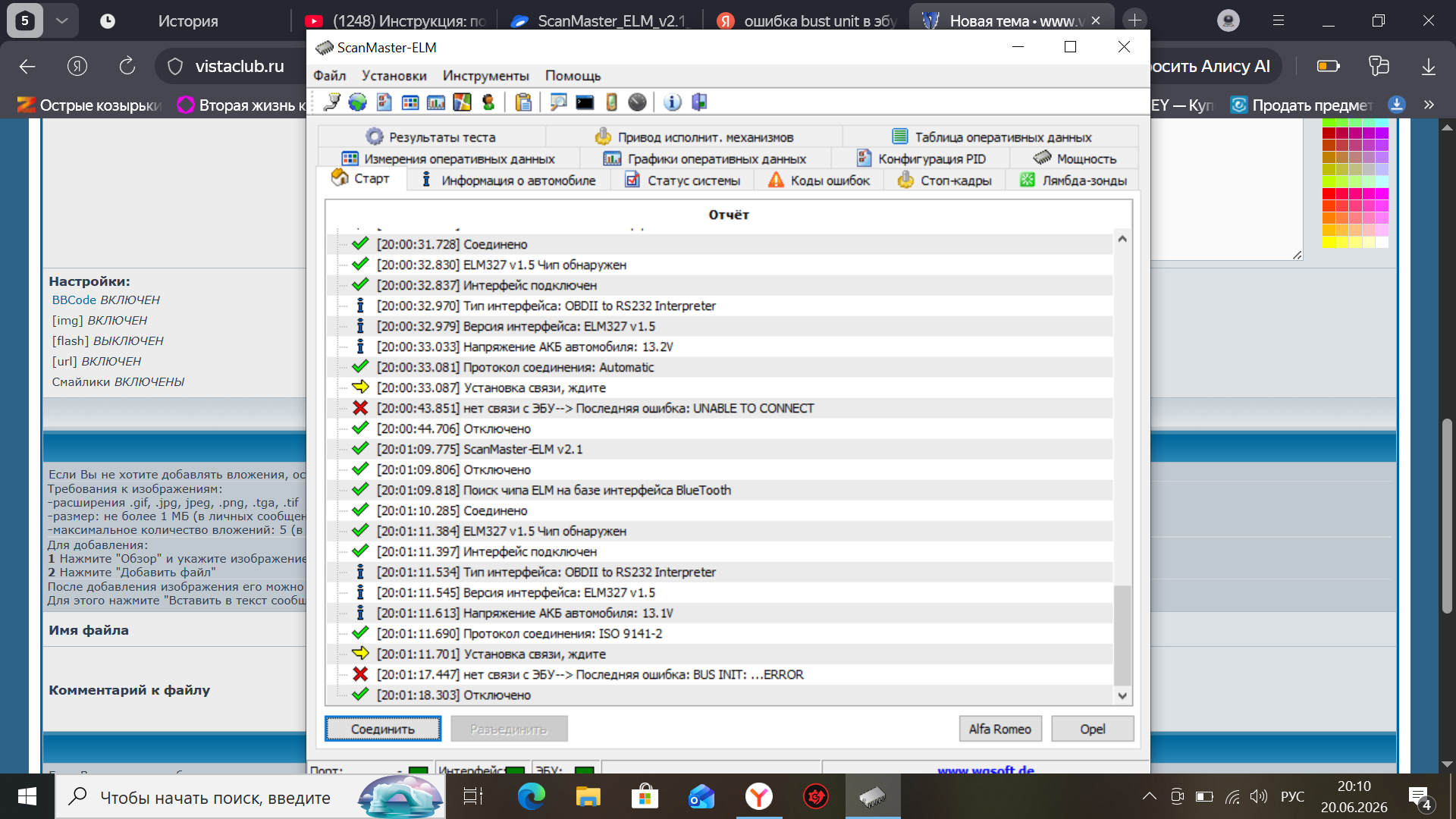Viewport: 1456px width, 819px height.
Task: Open the Стоп-кадры tab
Action: point(945,180)
